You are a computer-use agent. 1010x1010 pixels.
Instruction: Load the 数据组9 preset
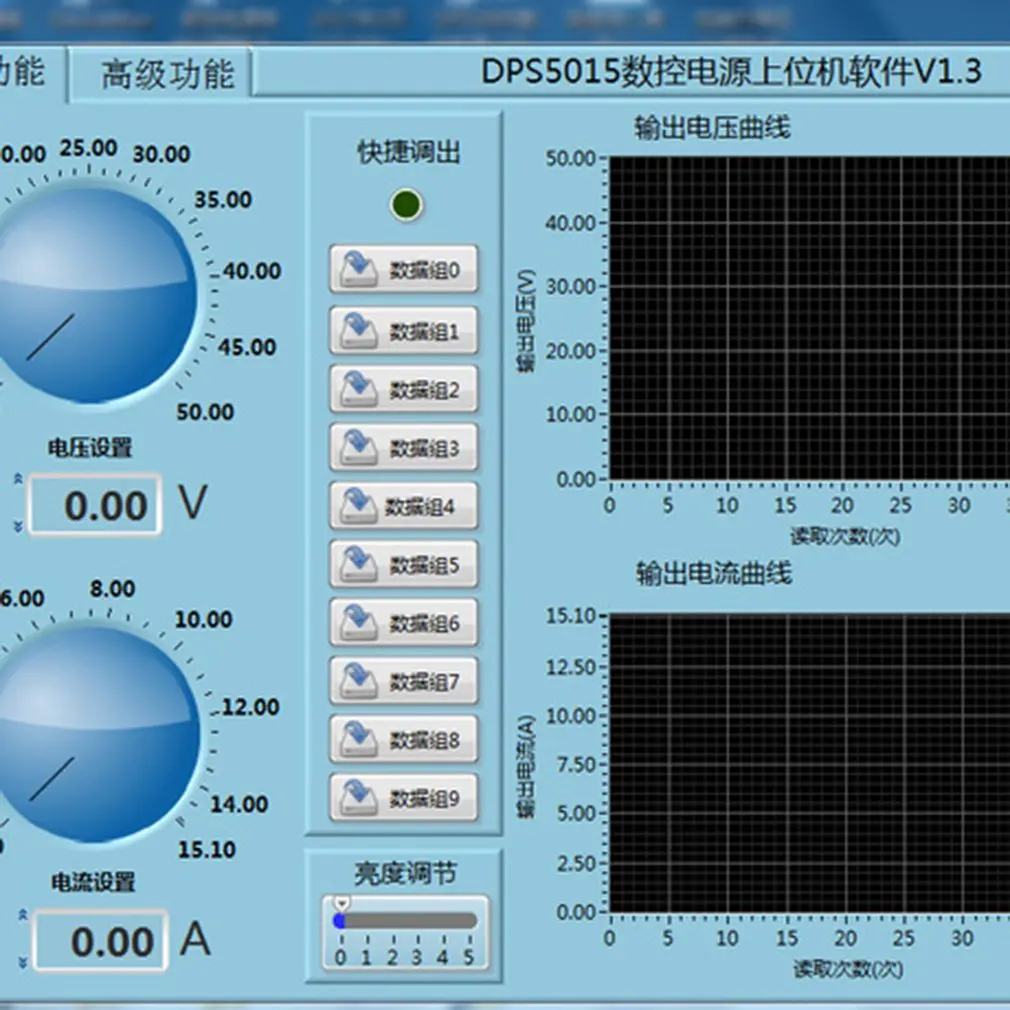click(x=404, y=798)
